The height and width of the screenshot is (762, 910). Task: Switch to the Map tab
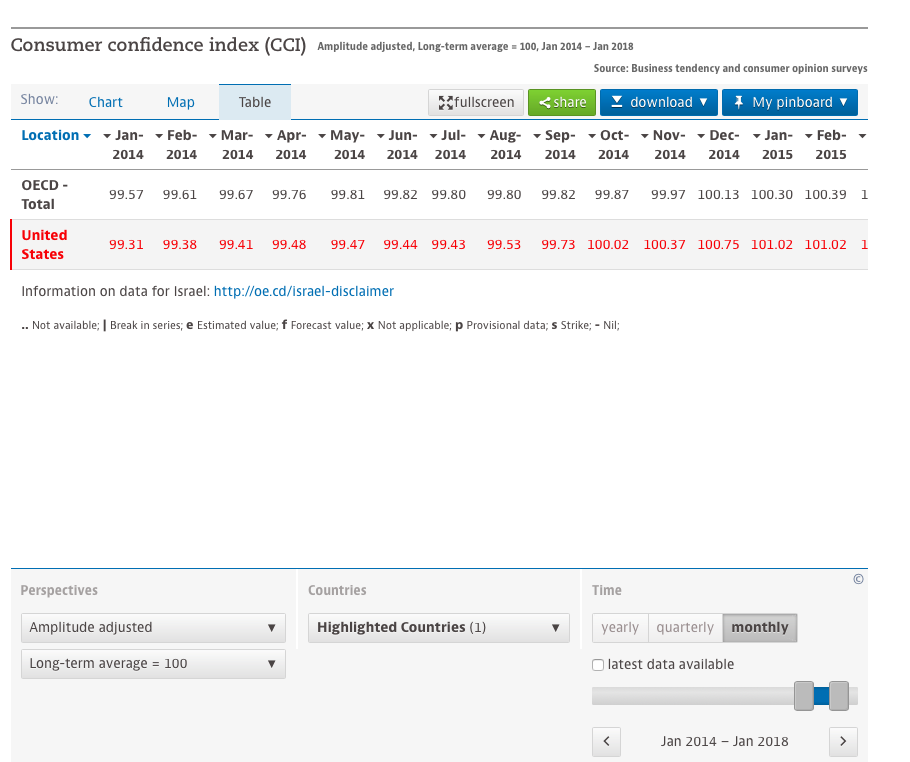coord(180,102)
